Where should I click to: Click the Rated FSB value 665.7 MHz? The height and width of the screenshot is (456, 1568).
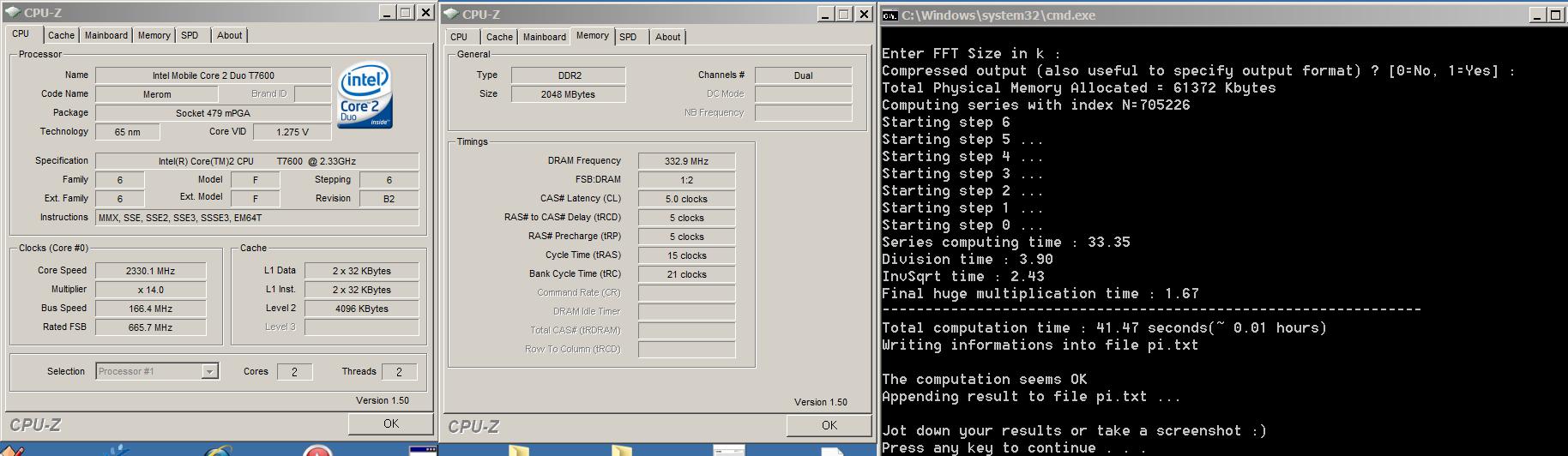150,327
